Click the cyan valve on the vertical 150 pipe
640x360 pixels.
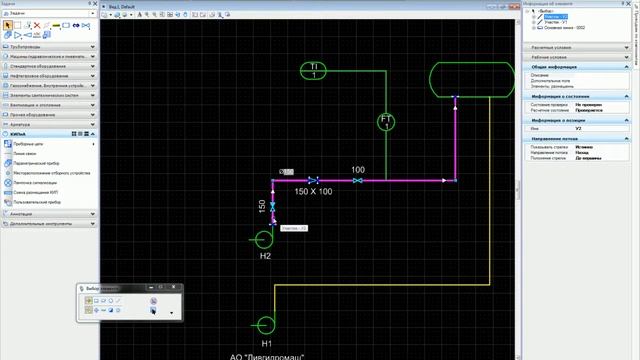point(273,207)
